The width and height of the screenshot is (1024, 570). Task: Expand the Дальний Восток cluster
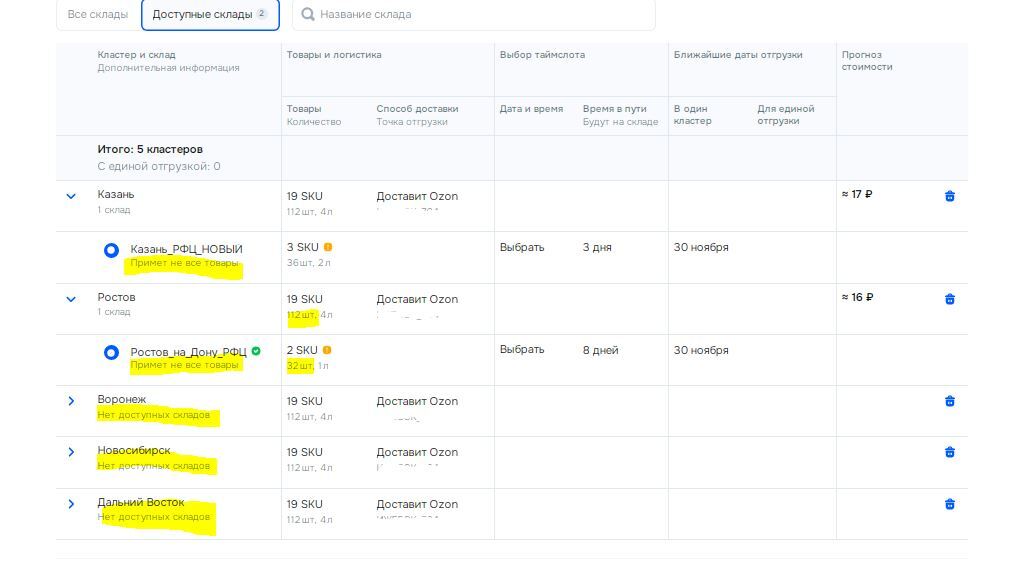click(71, 504)
